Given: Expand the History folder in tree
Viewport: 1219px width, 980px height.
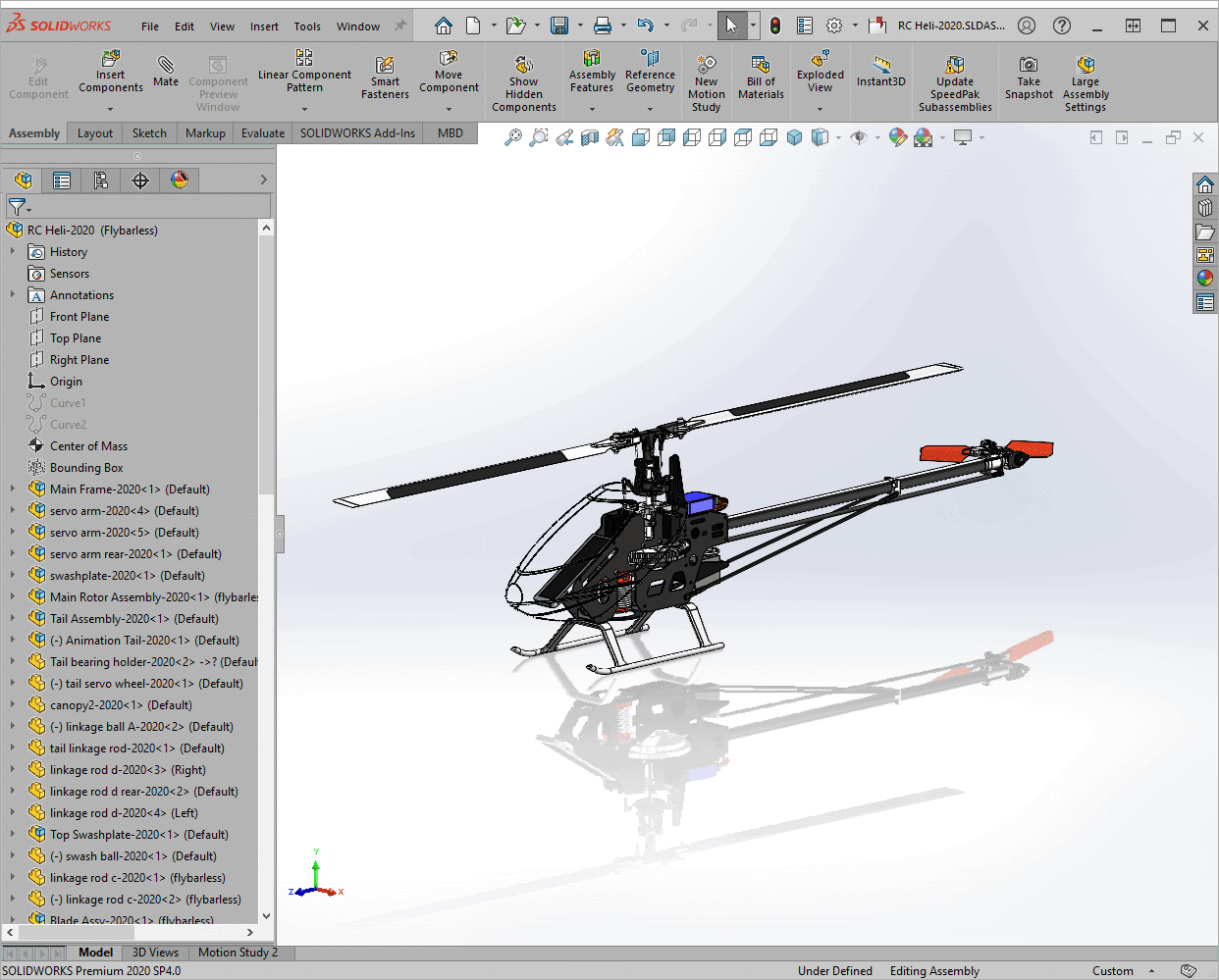Looking at the screenshot, I should click(x=13, y=252).
